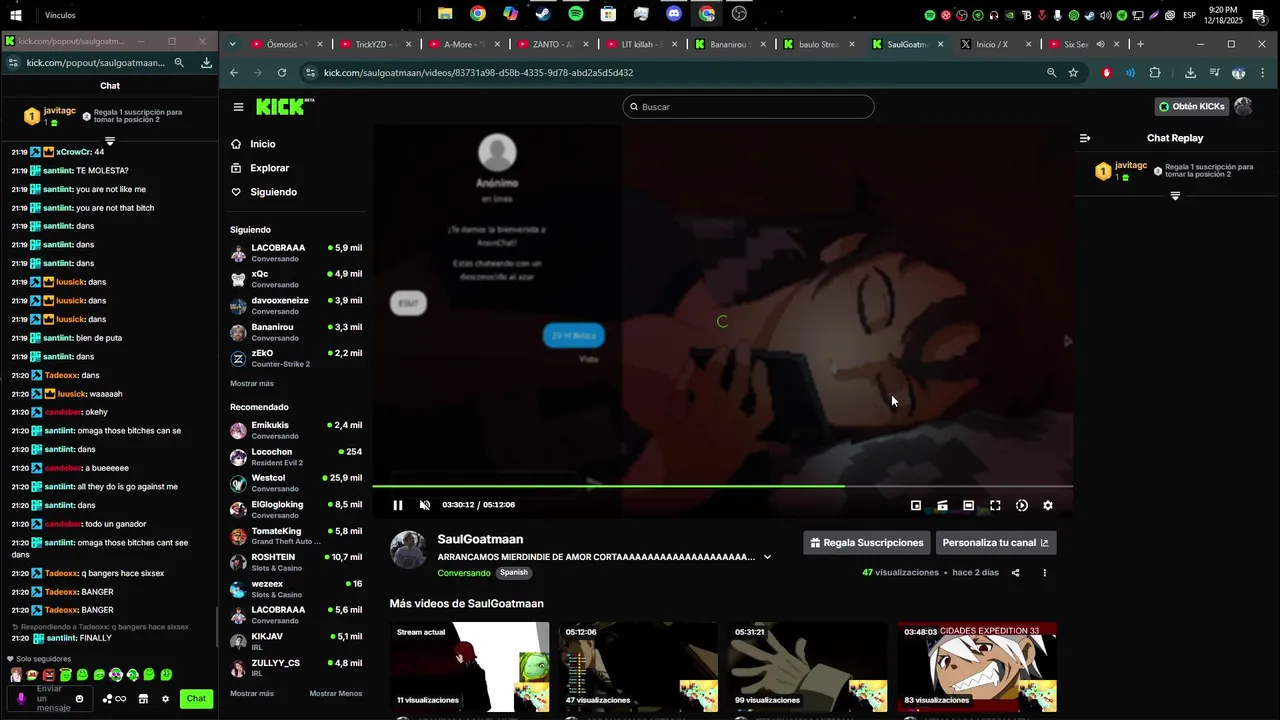Viewport: 1280px width, 720px height.
Task: Open video more-options three dots
Action: 1044,573
